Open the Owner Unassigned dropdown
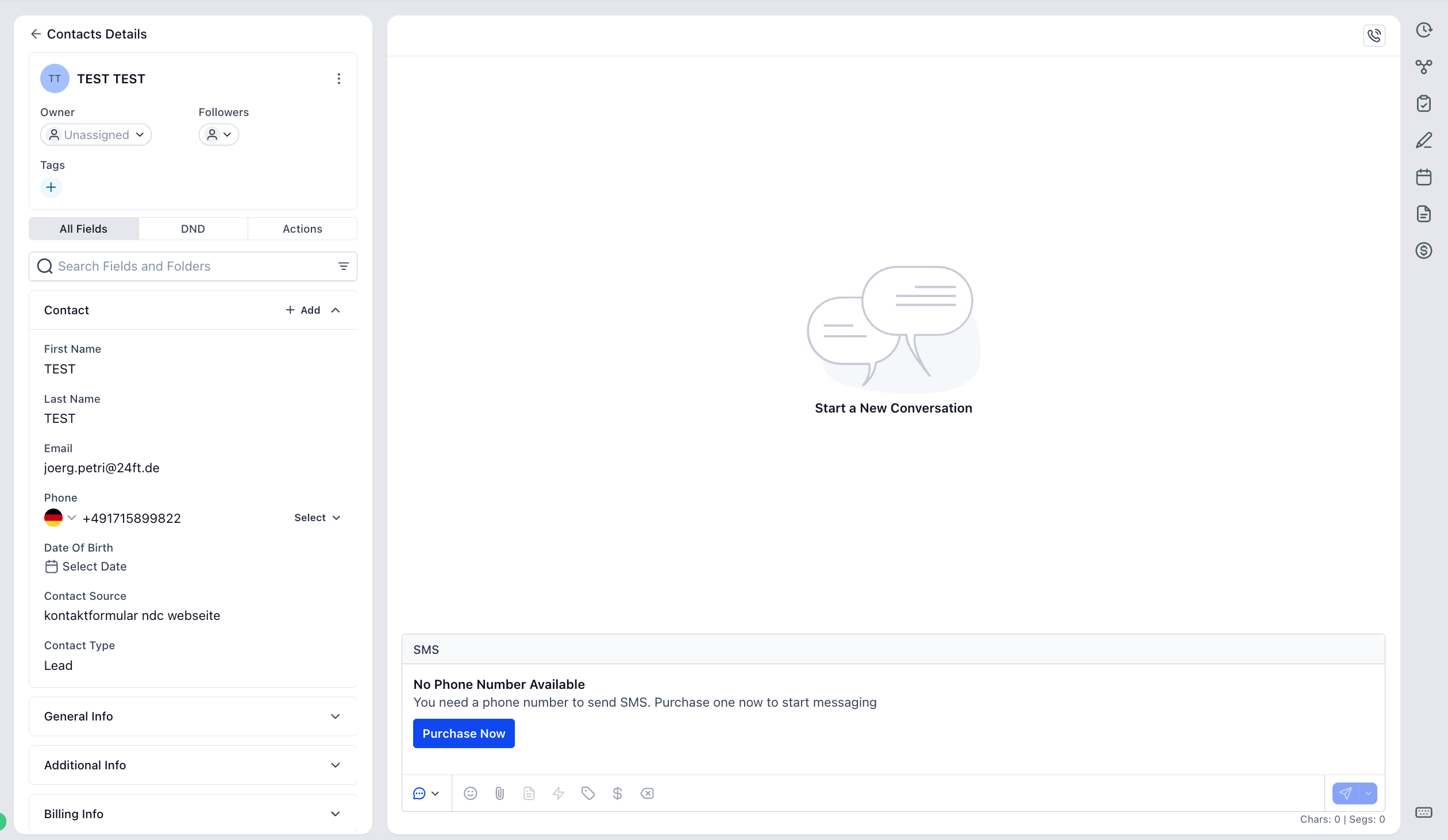1448x840 pixels. coord(96,134)
